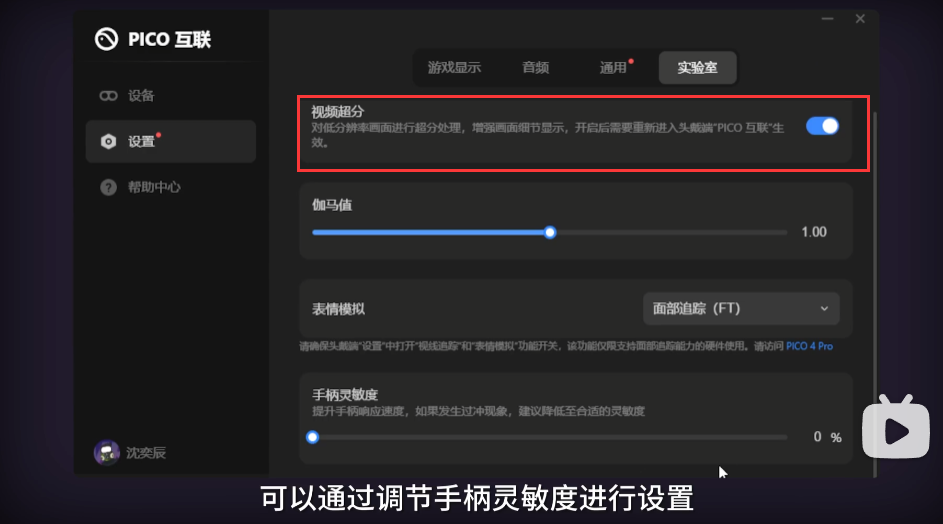
Task: Click the vertical scrollbar of settings panel
Action: click(x=874, y=294)
